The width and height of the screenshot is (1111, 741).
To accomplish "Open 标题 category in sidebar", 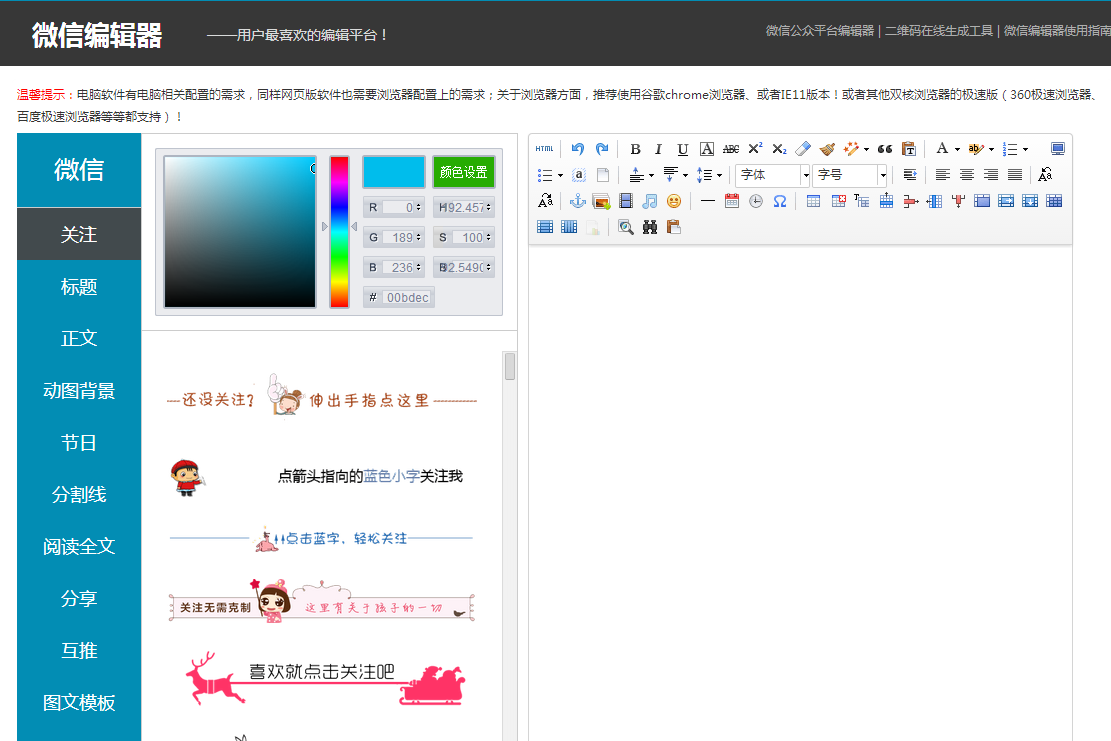I will coord(79,286).
